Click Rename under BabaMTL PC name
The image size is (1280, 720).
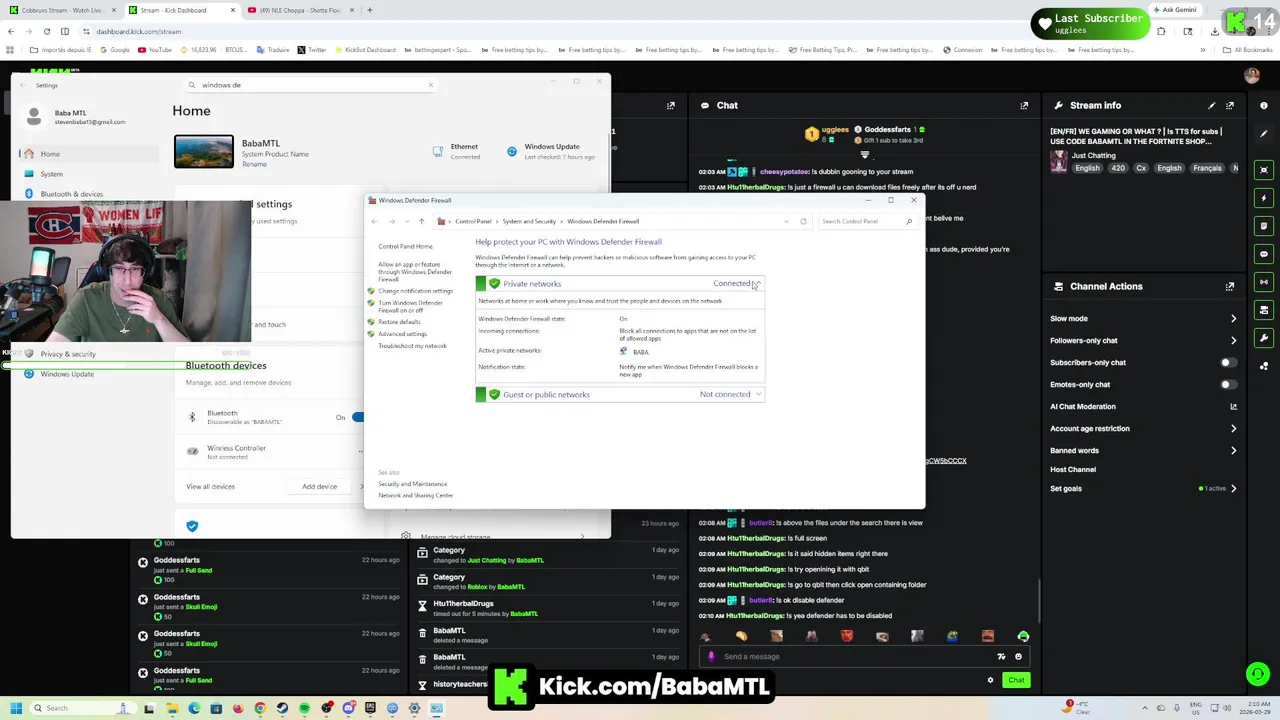click(x=254, y=164)
